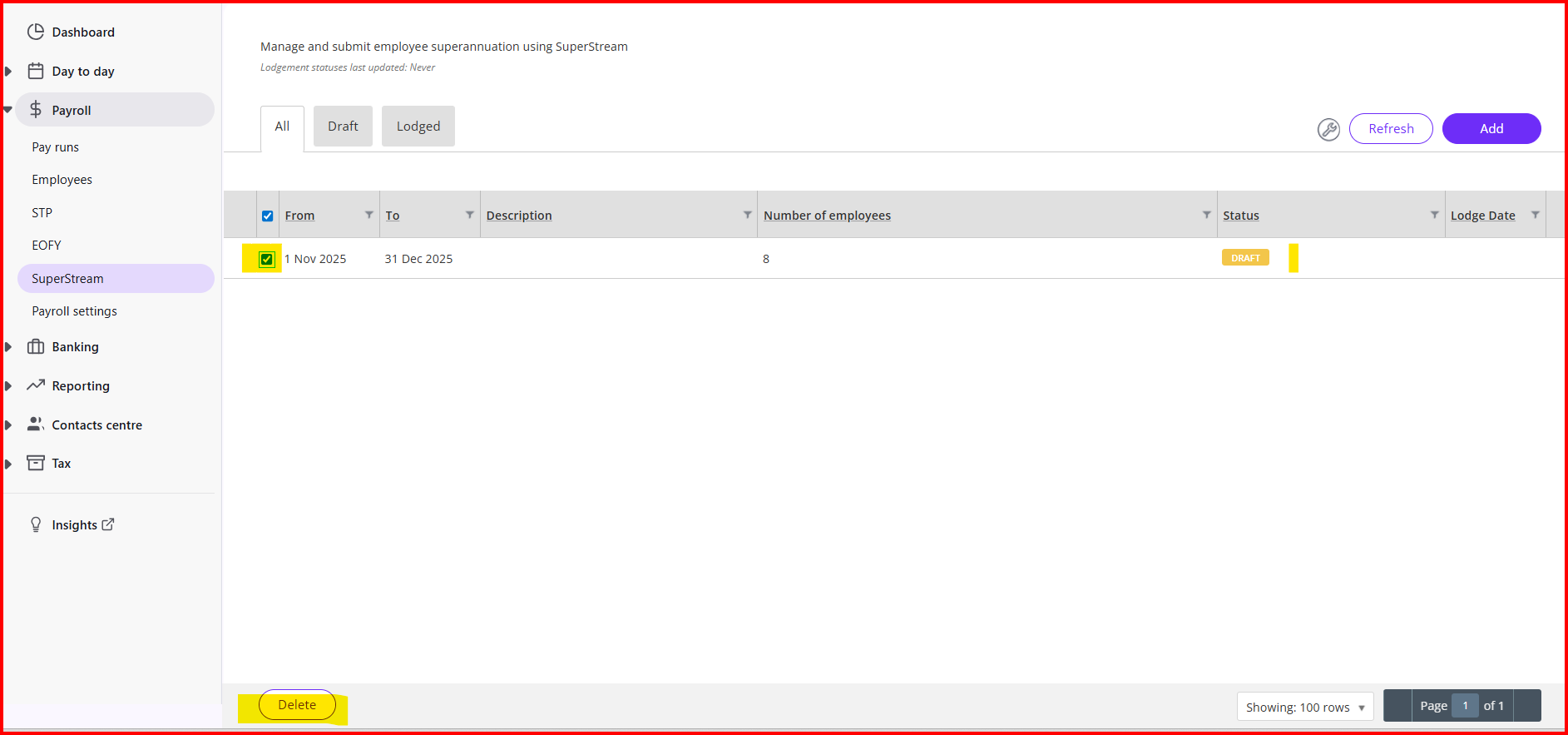Switch to the Draft tab
The width and height of the screenshot is (1568, 735).
[343, 126]
